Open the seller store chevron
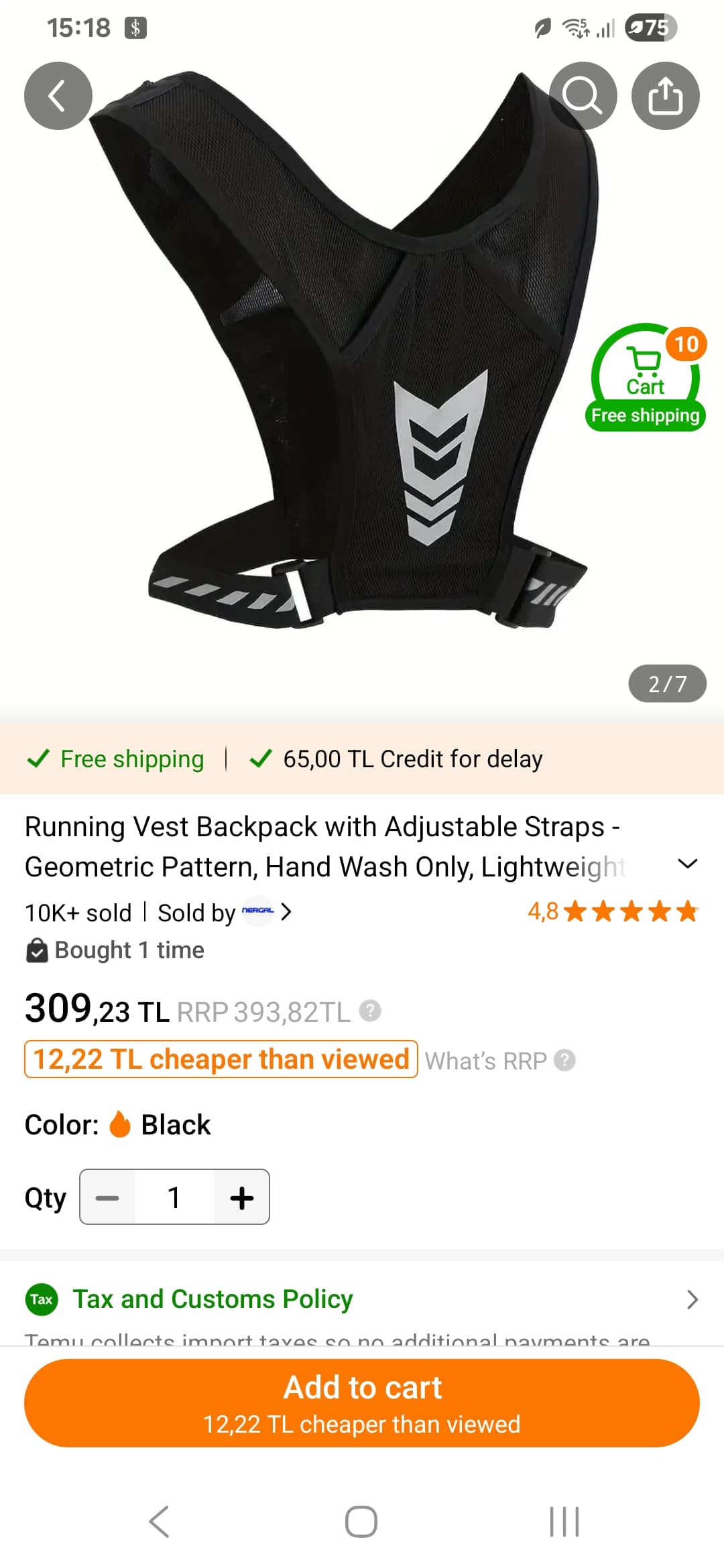Screen dimensions: 724x1568 [286, 912]
